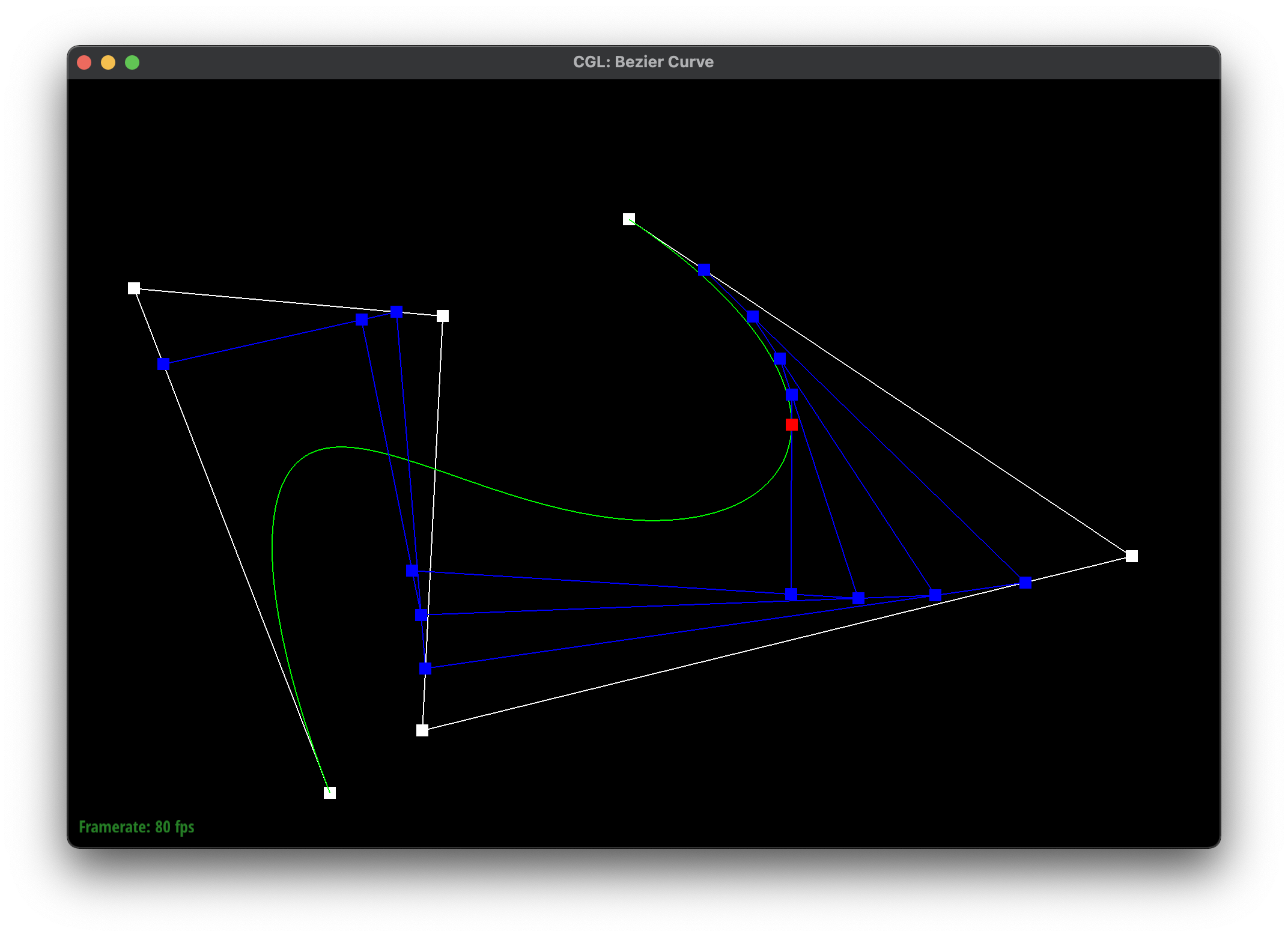Viewport: 1288px width, 937px height.
Task: Select the white control point near the upper-middle
Action: coord(443,315)
